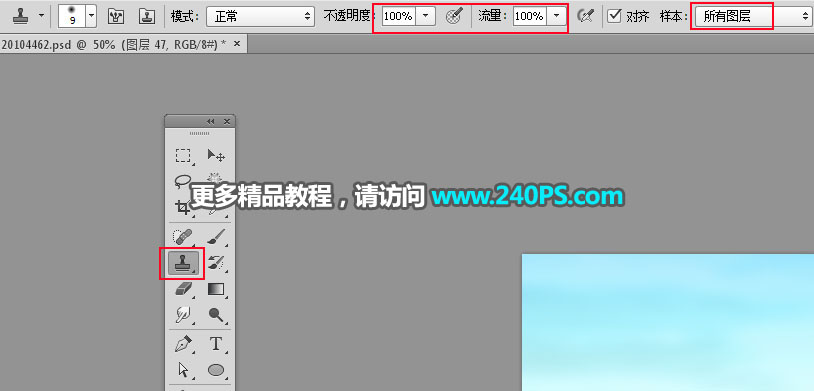The image size is (814, 391).
Task: Select the Pen tool
Action: (x=183, y=343)
